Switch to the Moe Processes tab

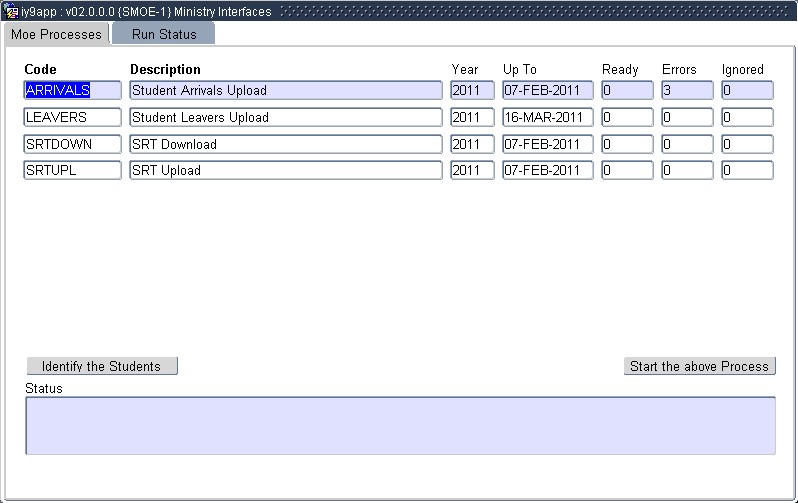(56, 34)
